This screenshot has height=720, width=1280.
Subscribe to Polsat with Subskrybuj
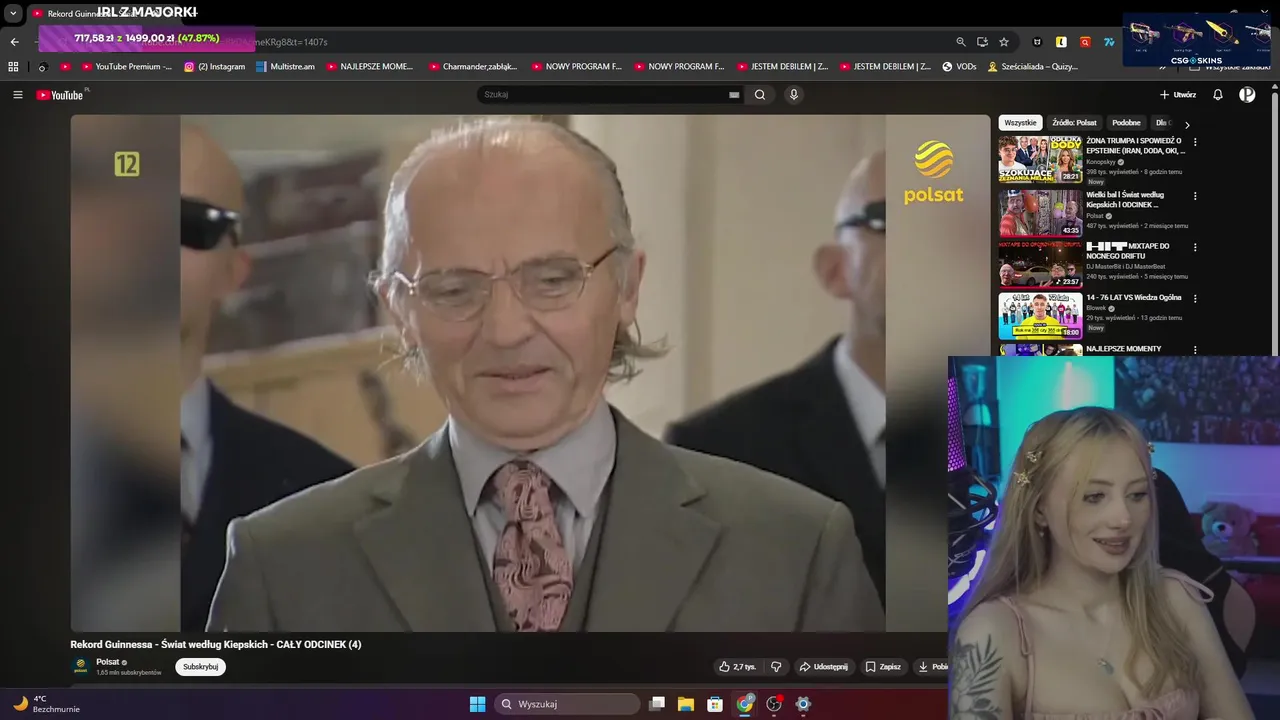click(200, 667)
